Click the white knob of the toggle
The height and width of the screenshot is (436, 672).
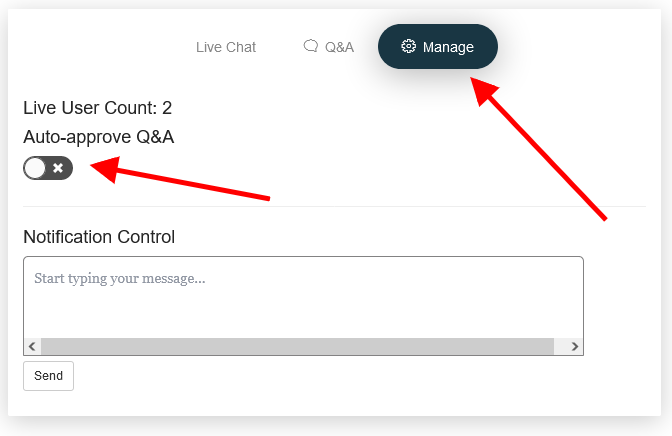35,168
